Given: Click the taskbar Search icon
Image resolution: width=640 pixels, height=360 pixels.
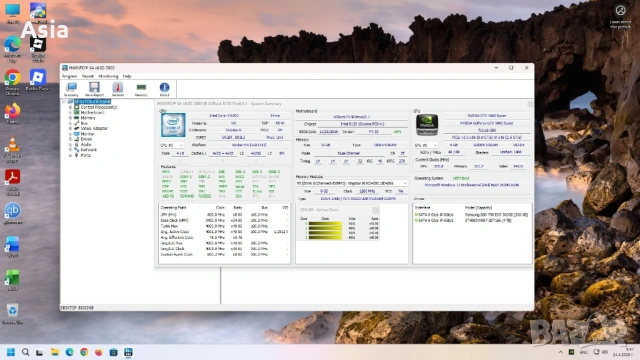Looking at the screenshot, I should pyautogui.click(x=25, y=352).
